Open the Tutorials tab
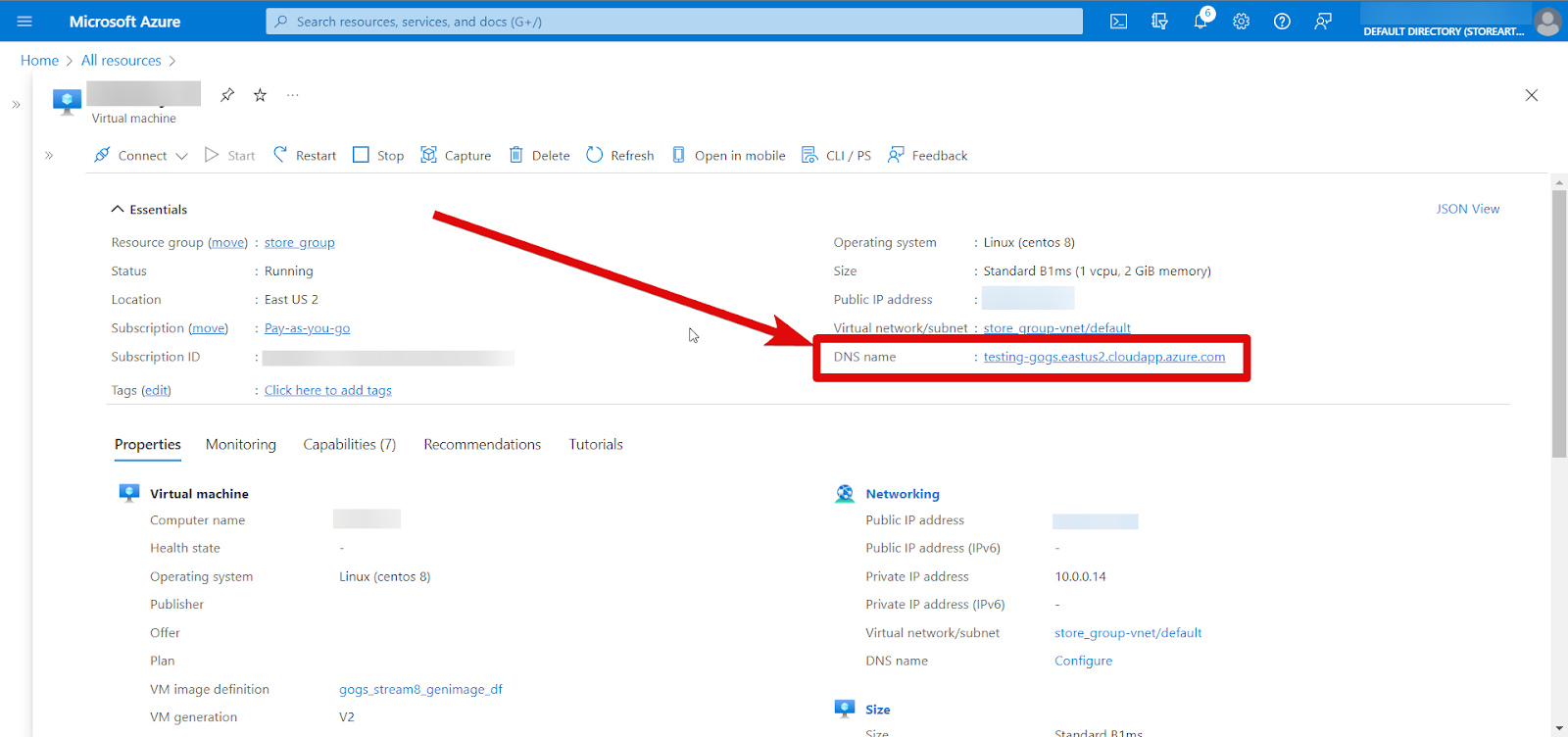The height and width of the screenshot is (737, 1568). 596,444
